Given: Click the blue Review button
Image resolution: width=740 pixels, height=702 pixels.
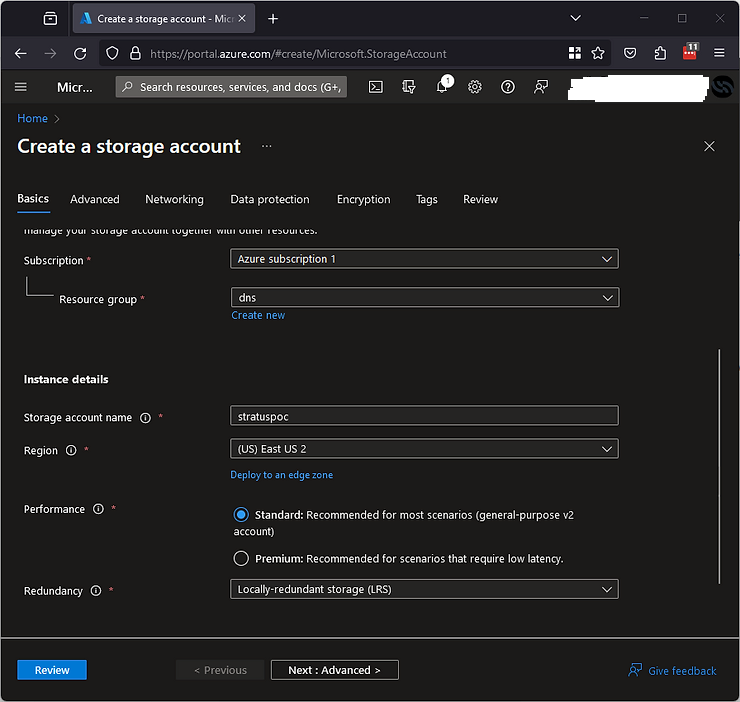Looking at the screenshot, I should [x=52, y=670].
